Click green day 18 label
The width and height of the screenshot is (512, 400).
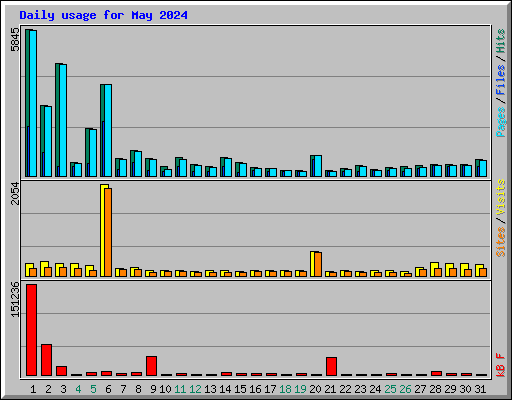pos(285,389)
